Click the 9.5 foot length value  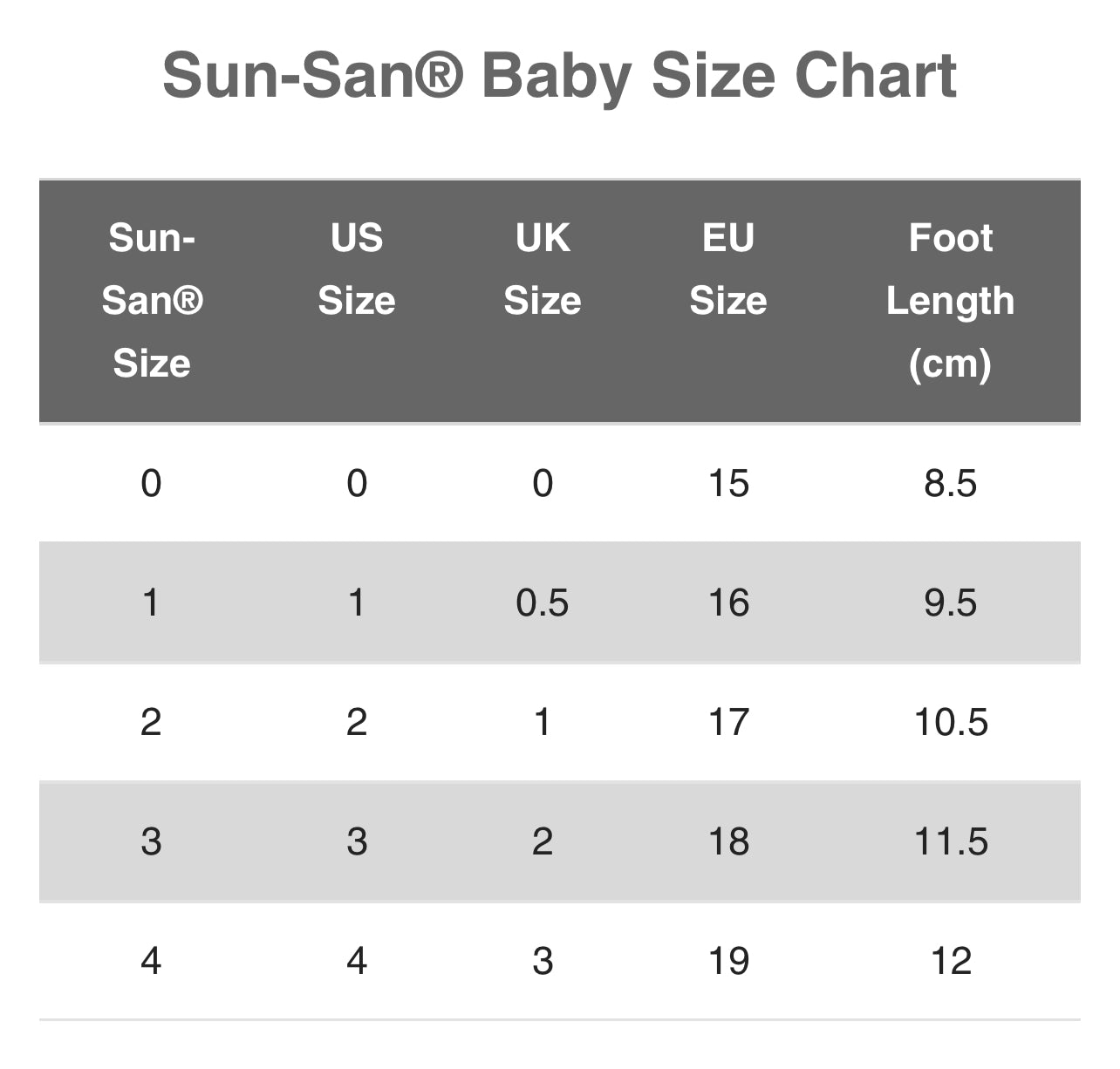[951, 603]
